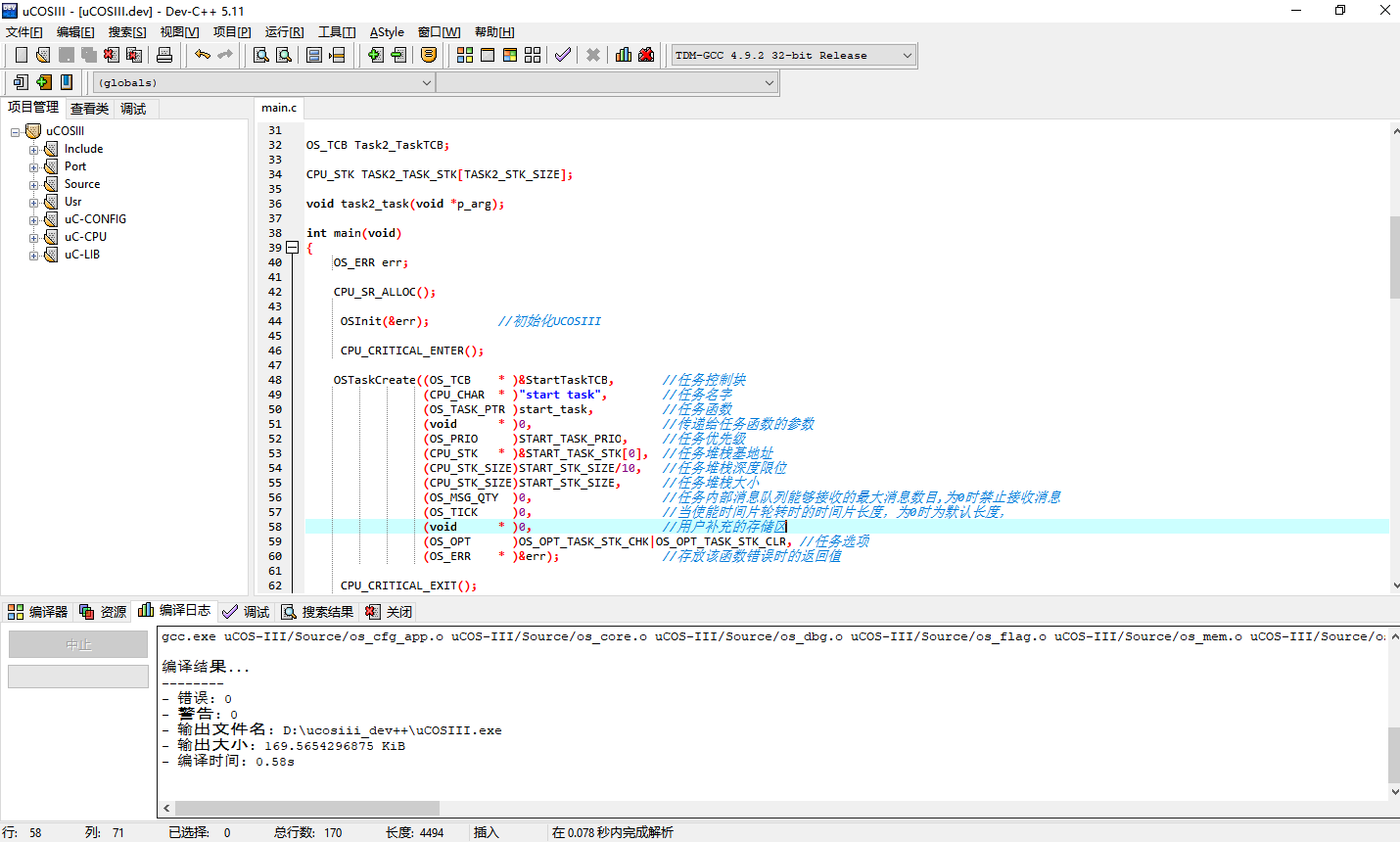Open the 运行[R] menu
1400x842 pixels.
(x=285, y=32)
